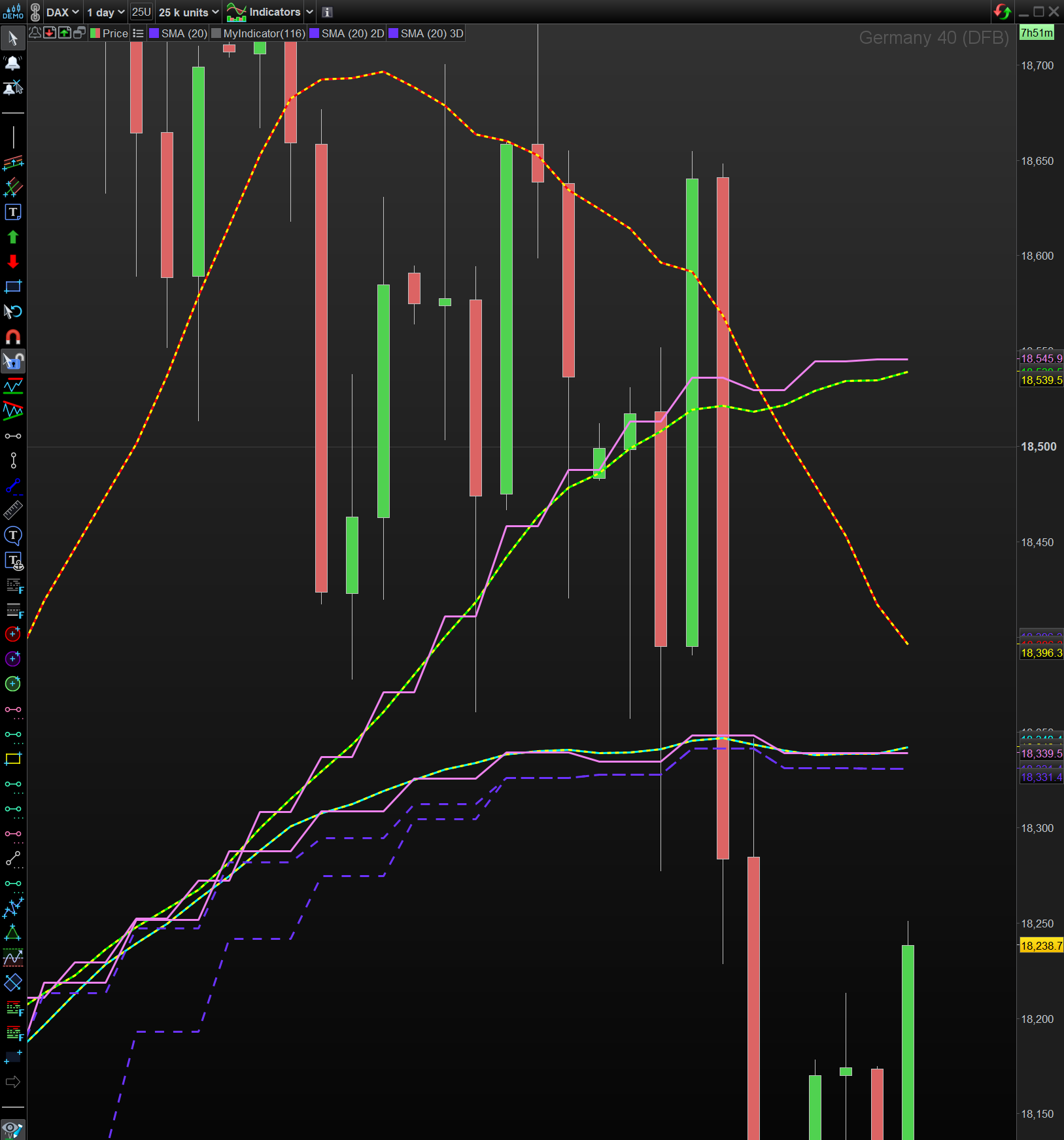Click the red-green refresh arrows icon
This screenshot has width=1064, height=1140.
click(x=1001, y=12)
